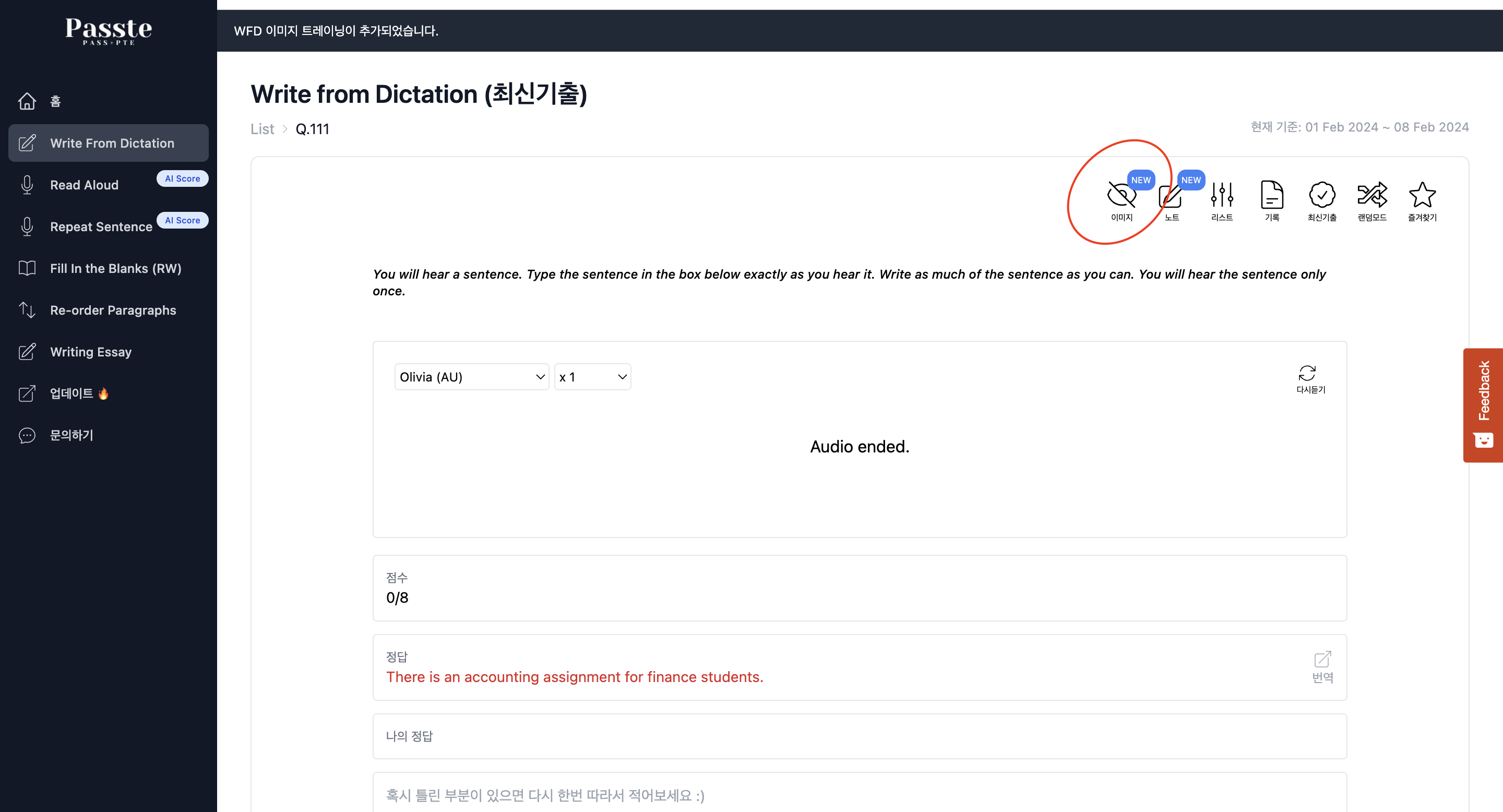Click the instructions text paragraph
Image resolution: width=1503 pixels, height=812 pixels.
(x=849, y=282)
